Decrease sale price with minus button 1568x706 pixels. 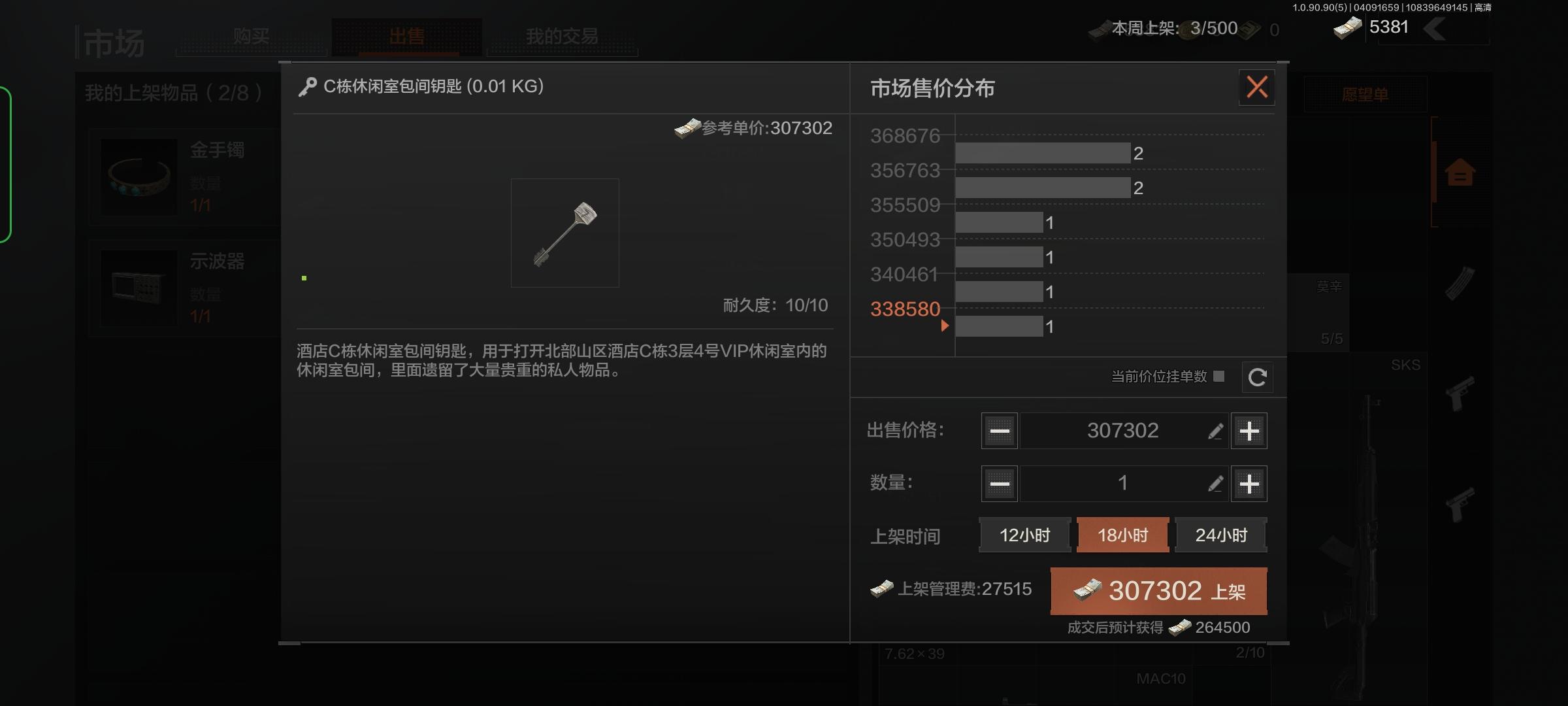pos(1000,431)
